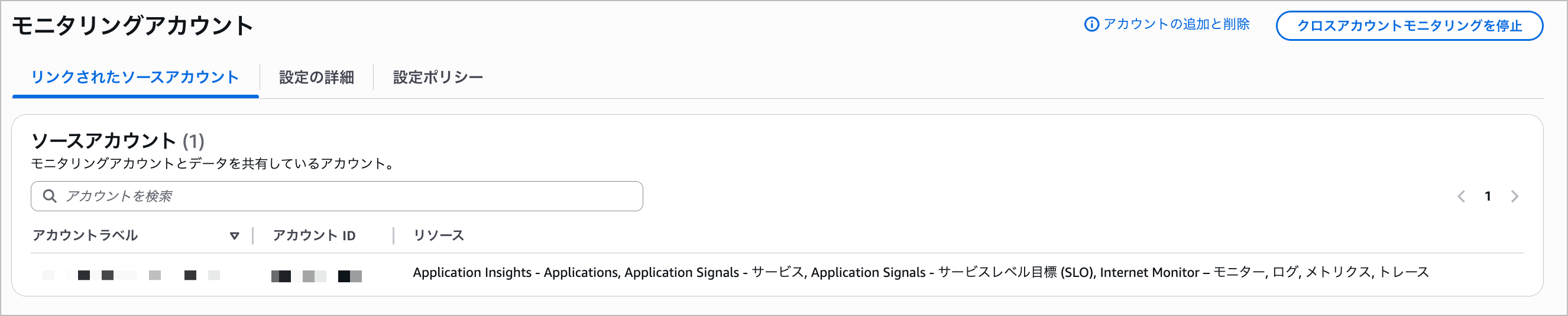Toggle the sort triangle on アカウントラベル
This screenshot has height=316, width=1568.
234,236
